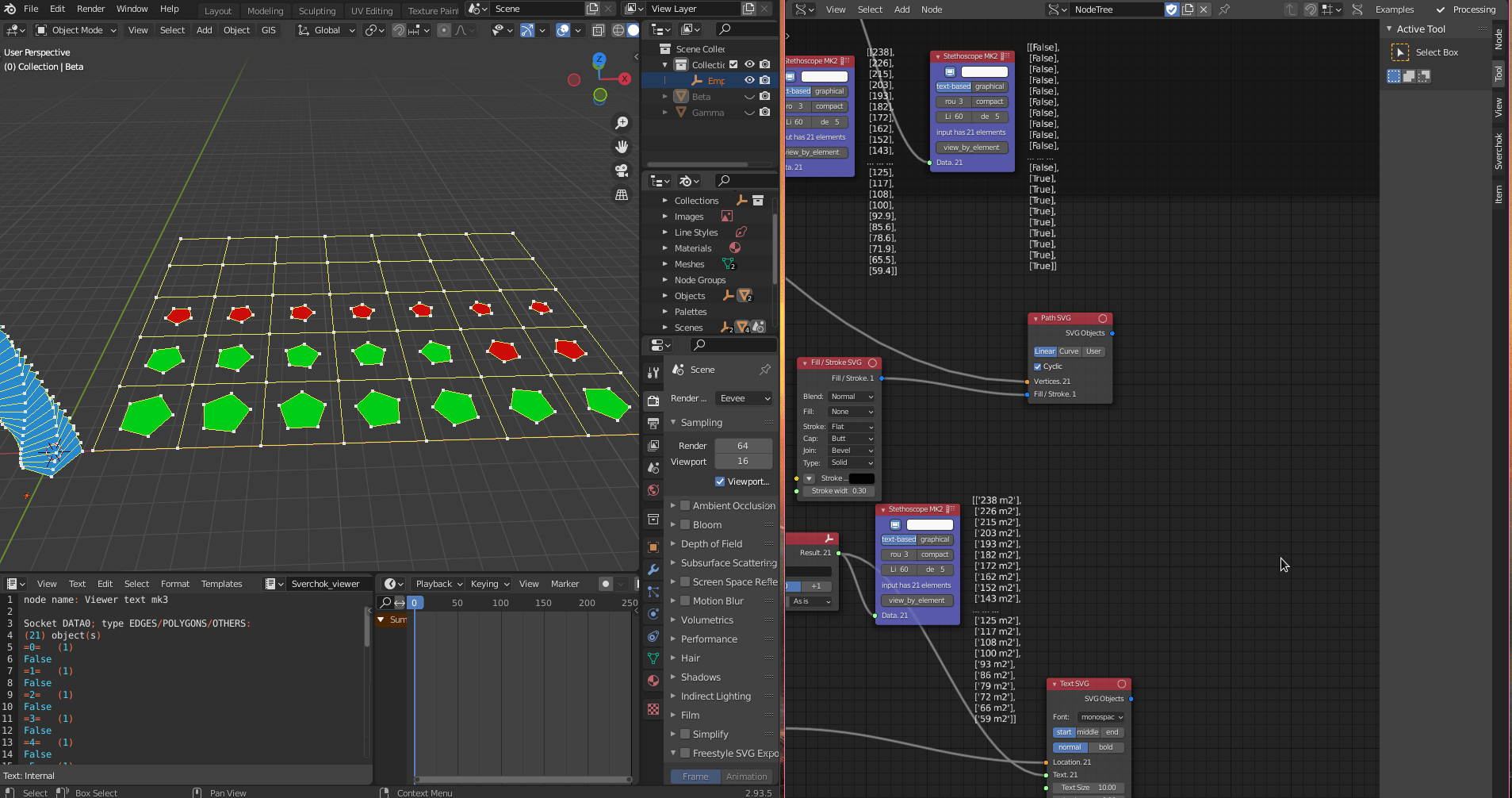Open GIS menu in 3D viewport header
Screen dimensions: 1512x798
click(x=269, y=30)
